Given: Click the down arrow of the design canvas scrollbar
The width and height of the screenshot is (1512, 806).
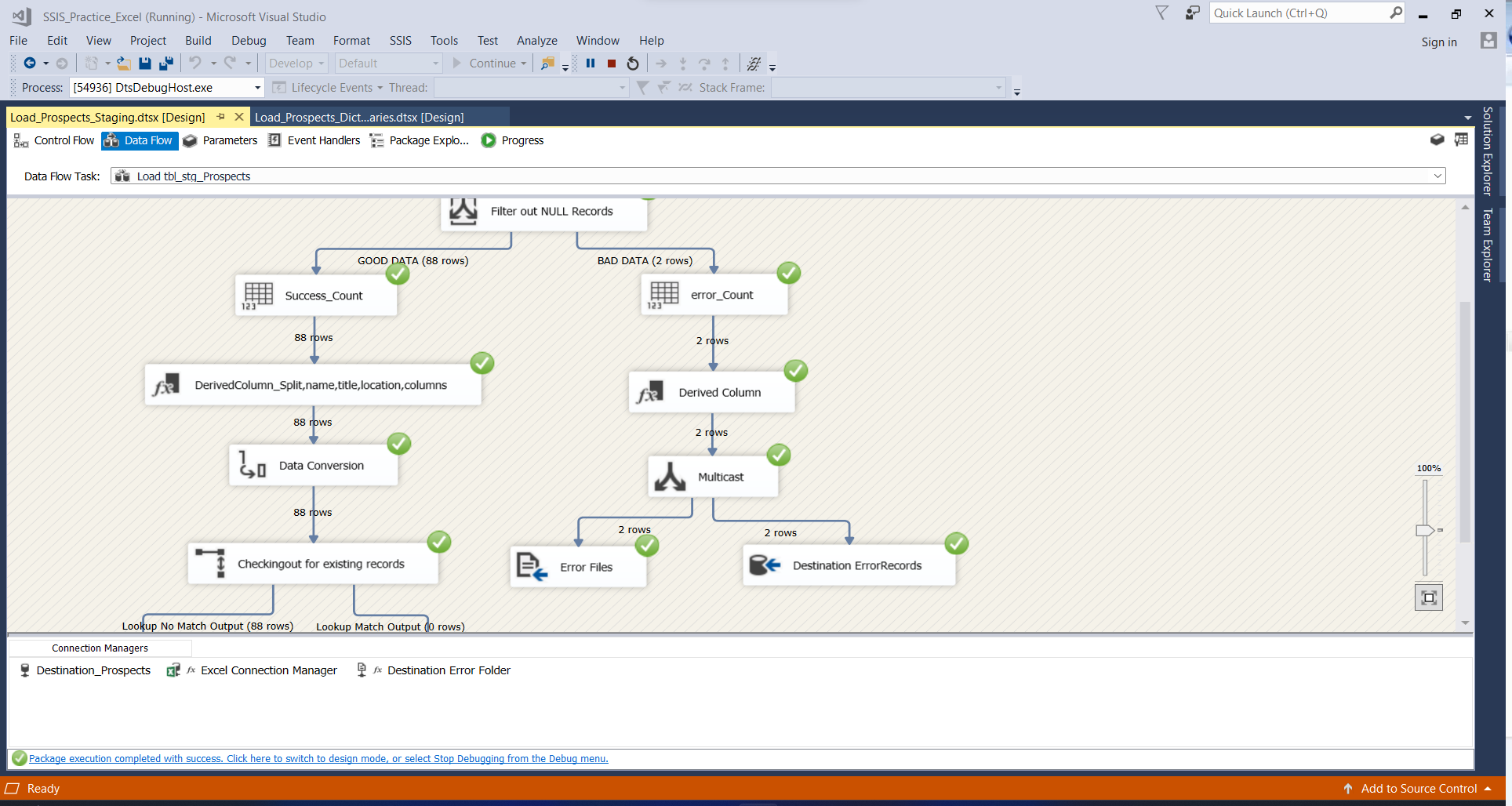Looking at the screenshot, I should point(1465,623).
